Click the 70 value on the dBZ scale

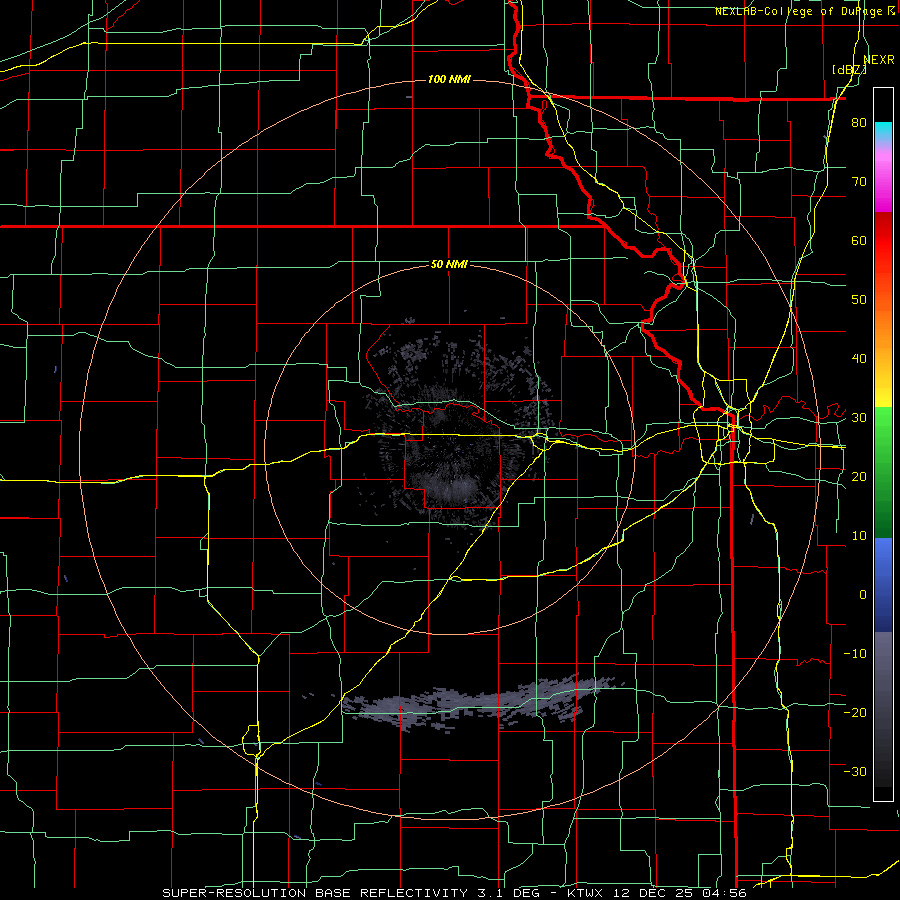[x=859, y=181]
